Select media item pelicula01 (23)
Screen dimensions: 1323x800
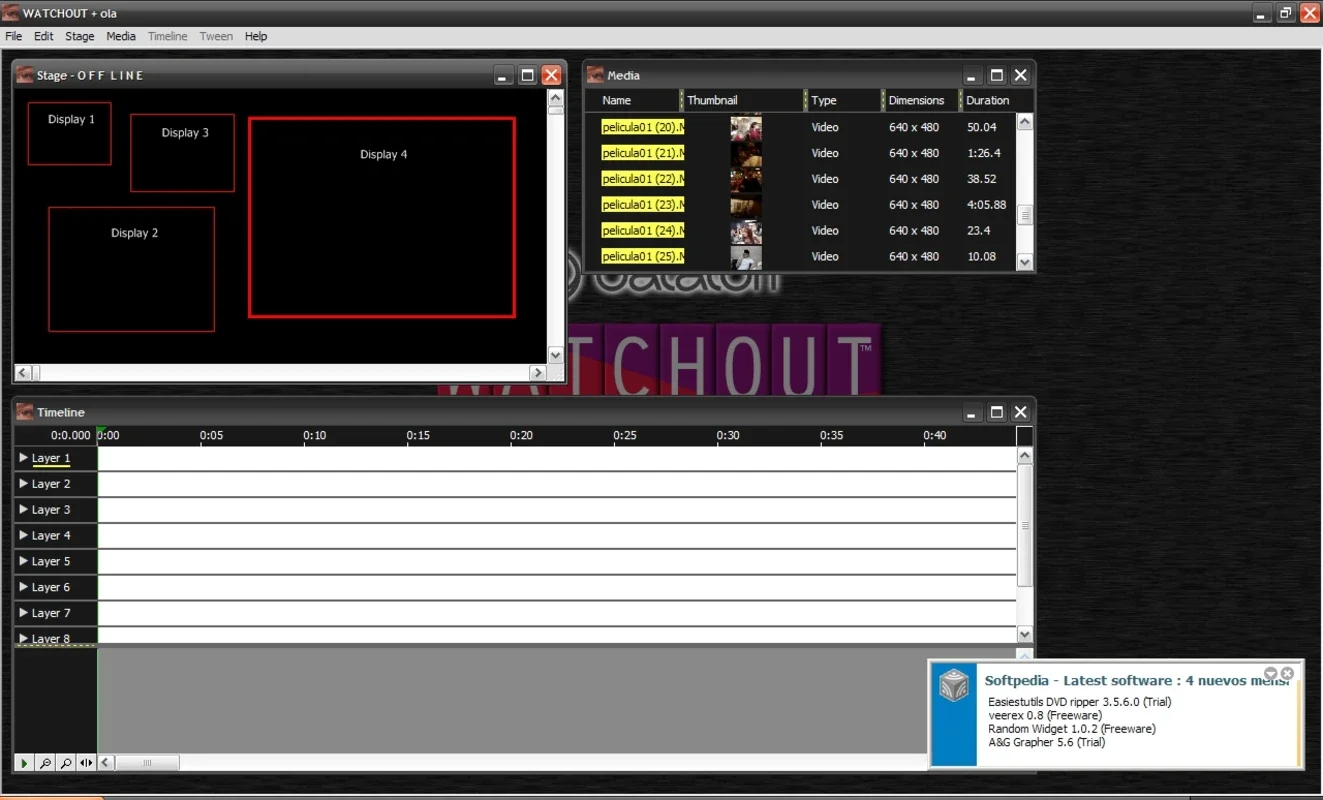(x=643, y=205)
